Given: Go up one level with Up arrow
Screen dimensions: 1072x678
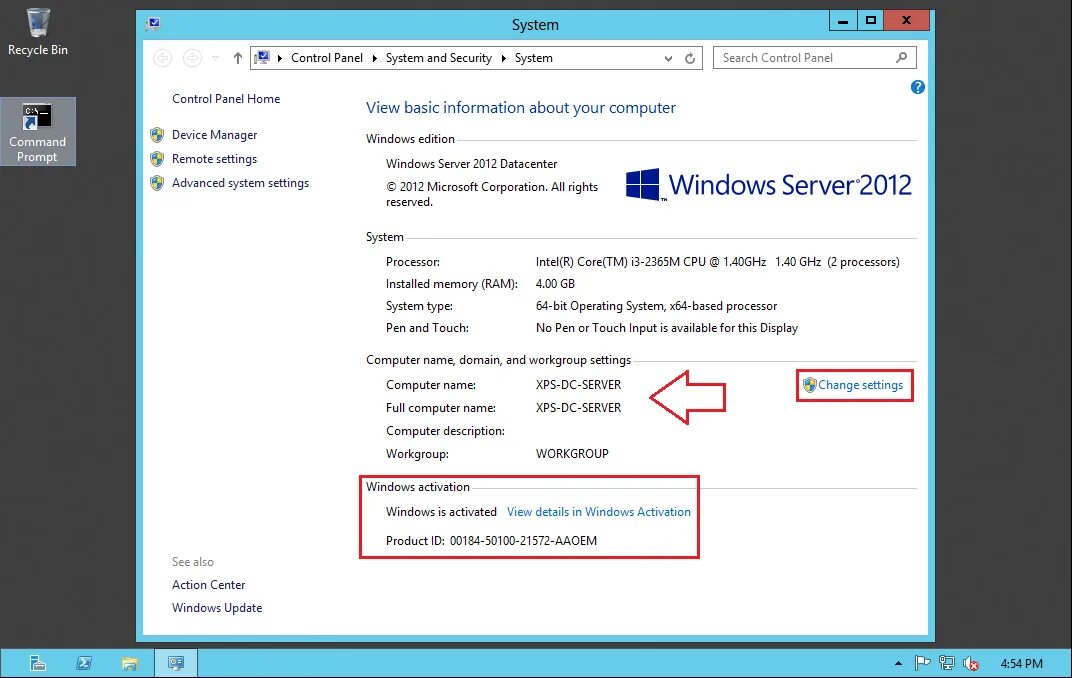Looking at the screenshot, I should pyautogui.click(x=237, y=58).
